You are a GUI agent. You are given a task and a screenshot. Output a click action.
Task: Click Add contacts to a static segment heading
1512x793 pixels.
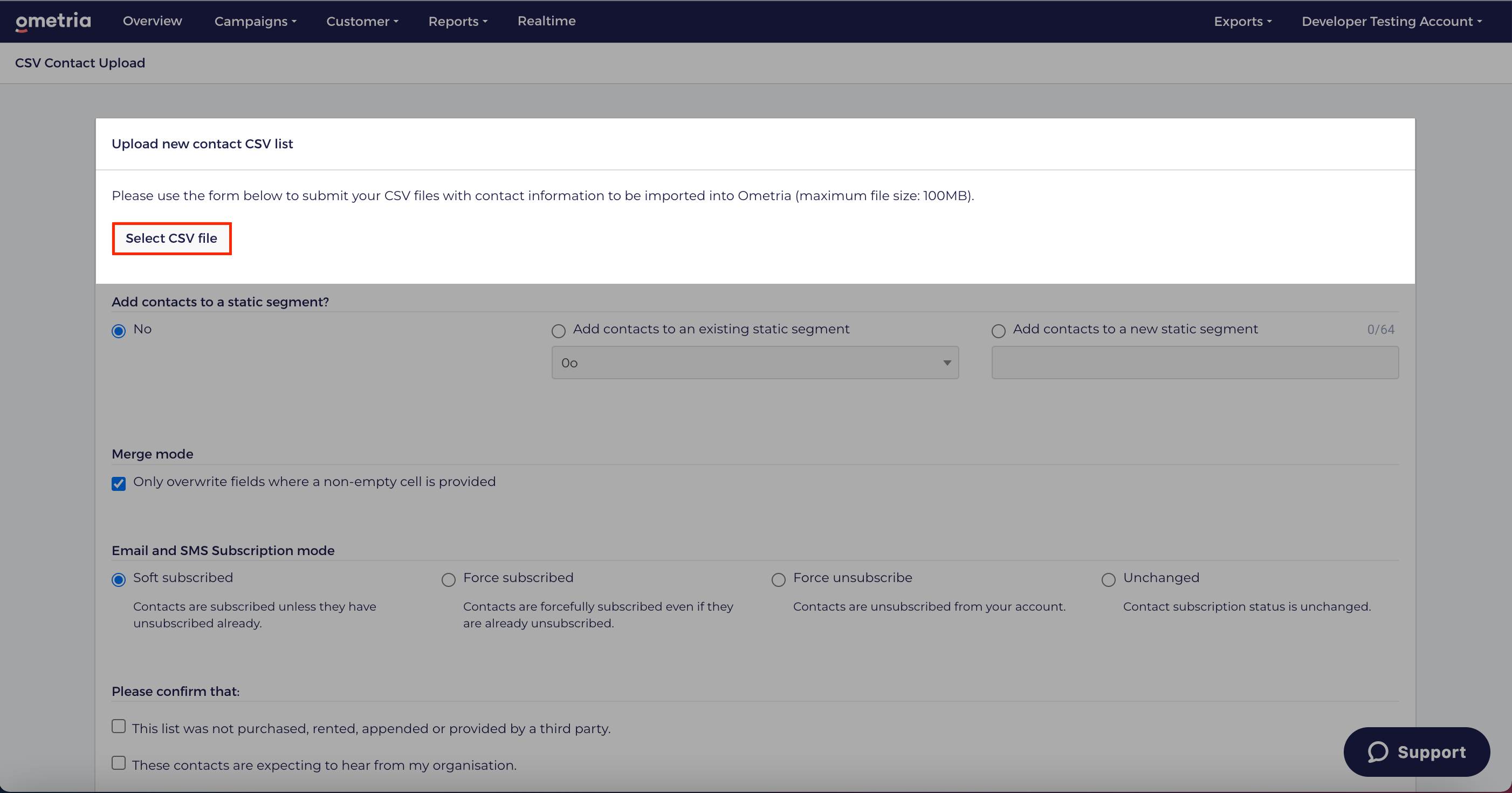pyautogui.click(x=220, y=302)
